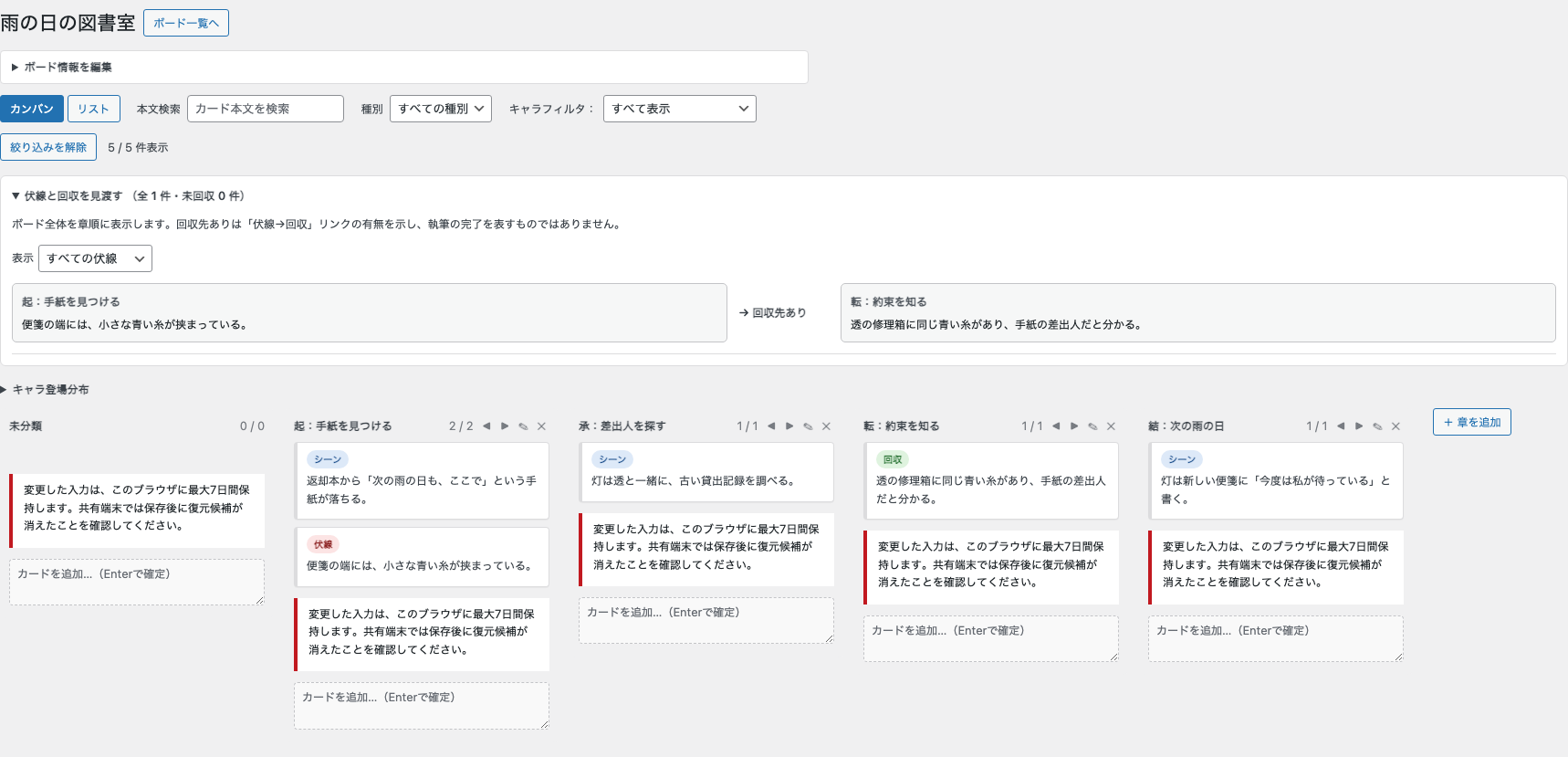Shift the 承：差出人を探す column to the left

(771, 426)
